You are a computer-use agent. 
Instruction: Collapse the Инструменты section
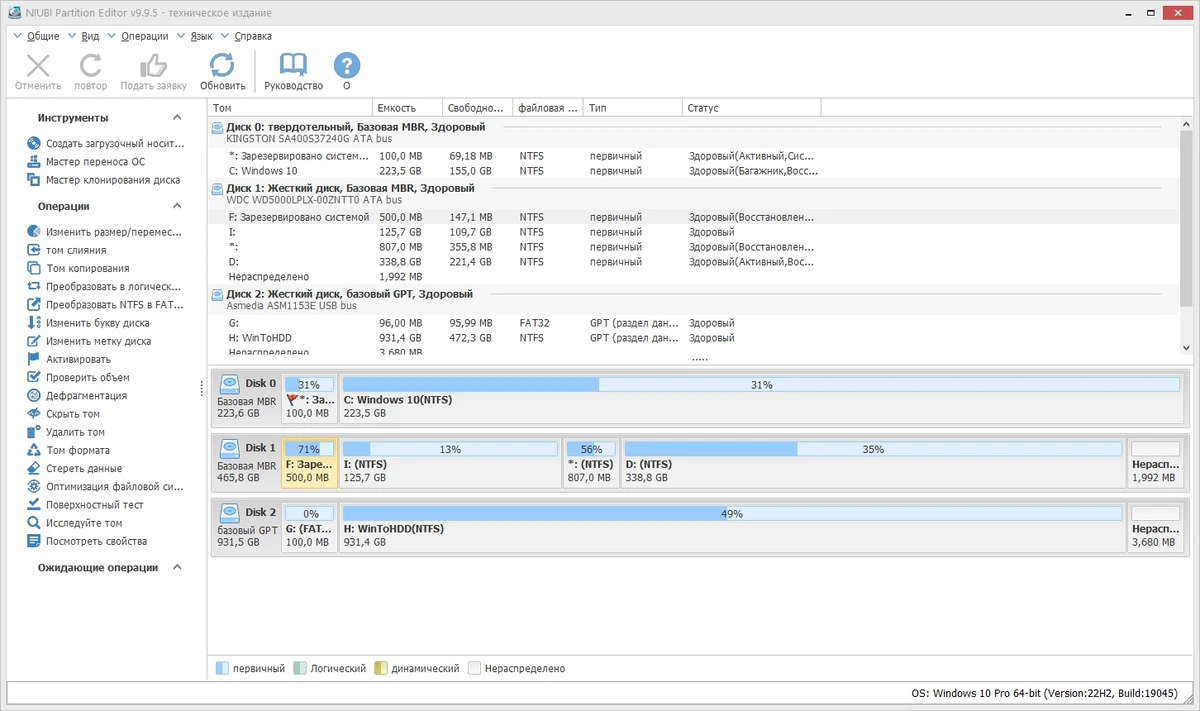(177, 118)
